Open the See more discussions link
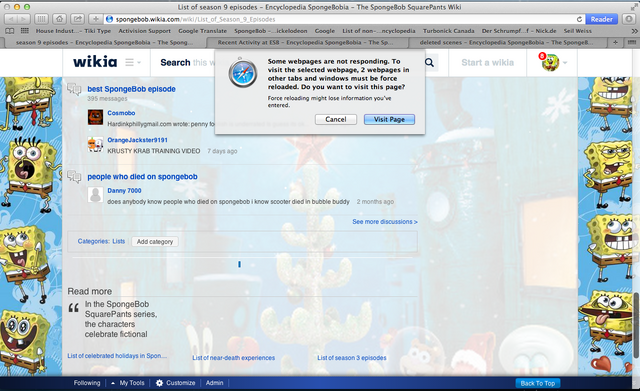 click(x=384, y=222)
